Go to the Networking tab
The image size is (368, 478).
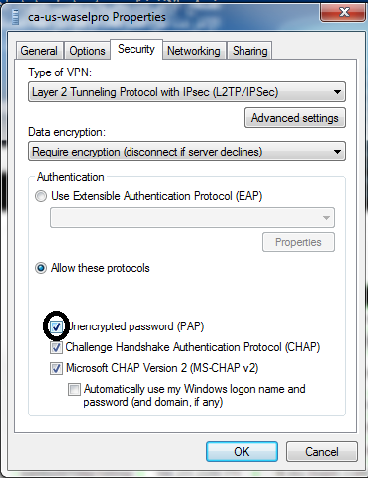(194, 51)
